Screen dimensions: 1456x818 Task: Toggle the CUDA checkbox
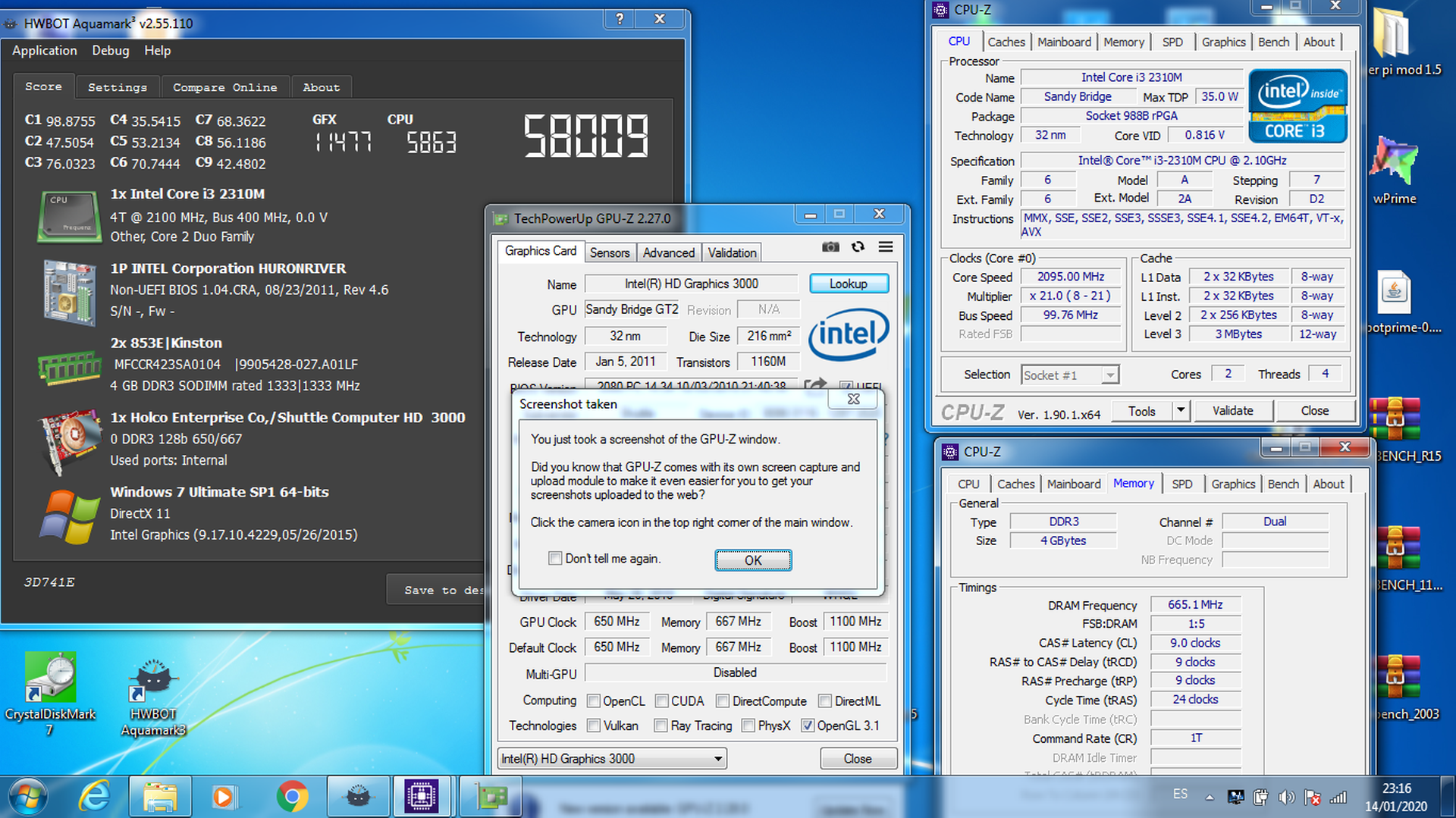click(x=662, y=701)
